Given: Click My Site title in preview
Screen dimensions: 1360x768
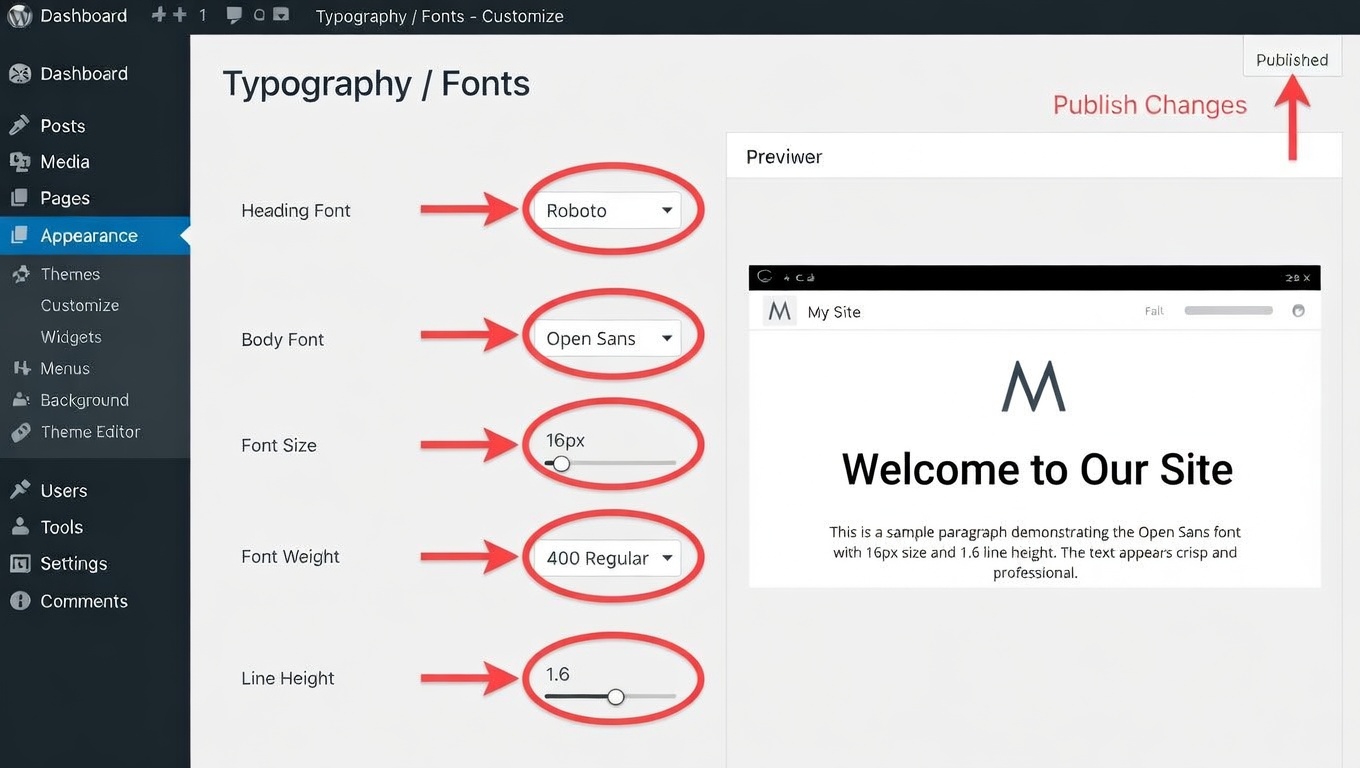Looking at the screenshot, I should pyautogui.click(x=834, y=312).
